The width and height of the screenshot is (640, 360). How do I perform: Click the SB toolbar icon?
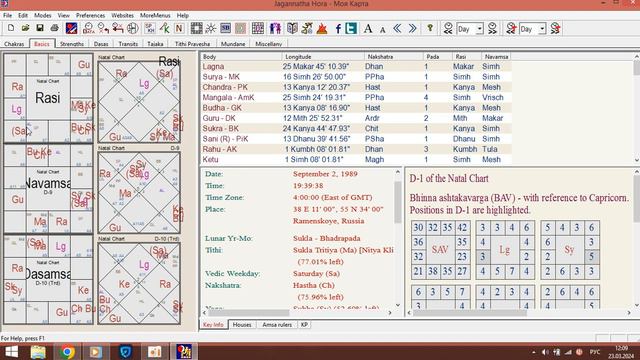click(225, 28)
